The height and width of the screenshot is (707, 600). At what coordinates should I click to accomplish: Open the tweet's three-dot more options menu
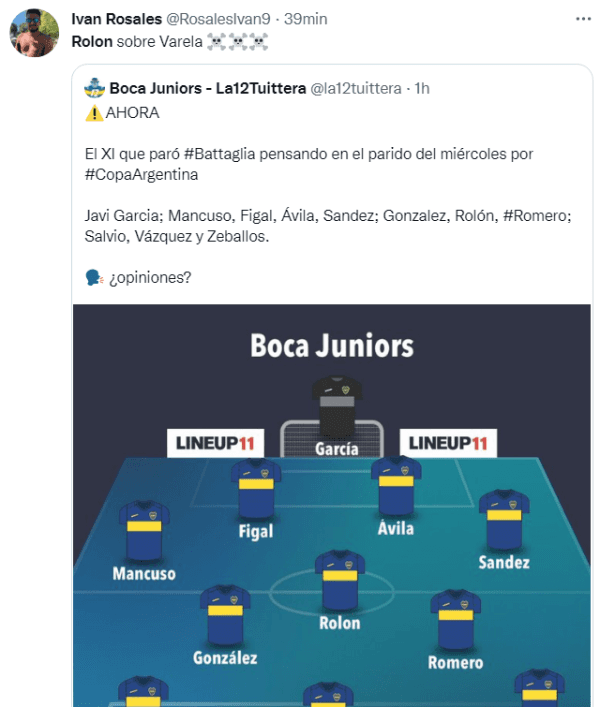click(582, 19)
